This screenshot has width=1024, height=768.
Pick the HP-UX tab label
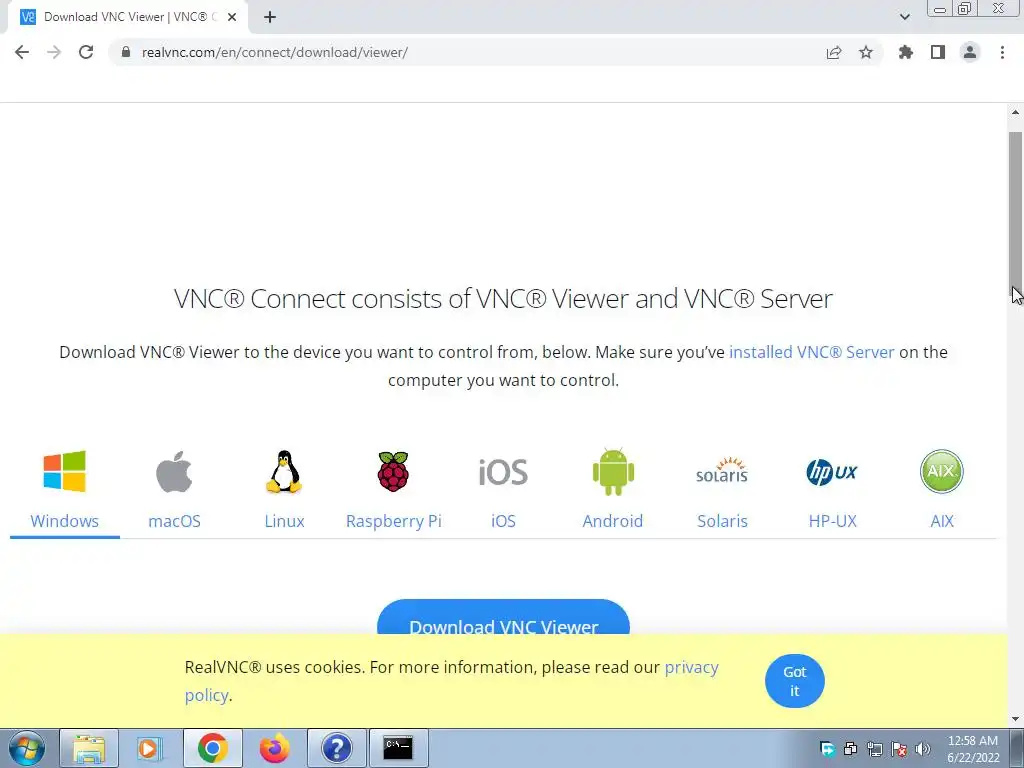pos(832,521)
